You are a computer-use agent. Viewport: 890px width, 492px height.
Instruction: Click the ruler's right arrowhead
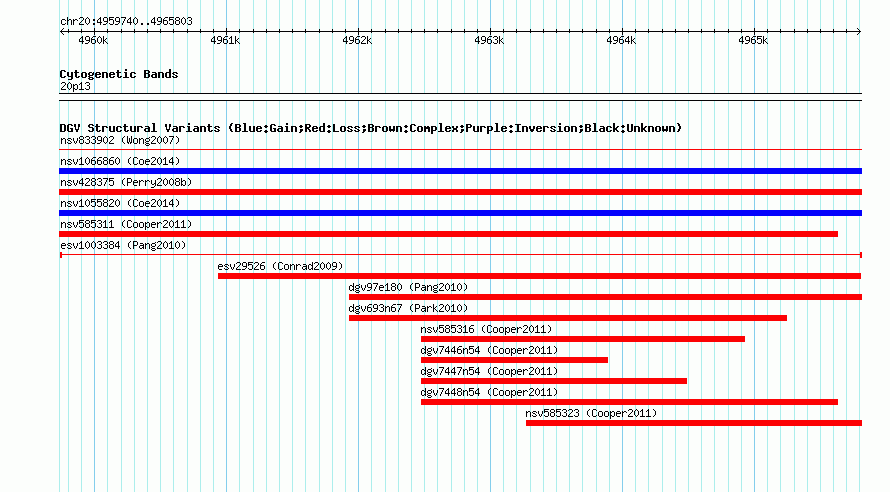(x=859, y=32)
